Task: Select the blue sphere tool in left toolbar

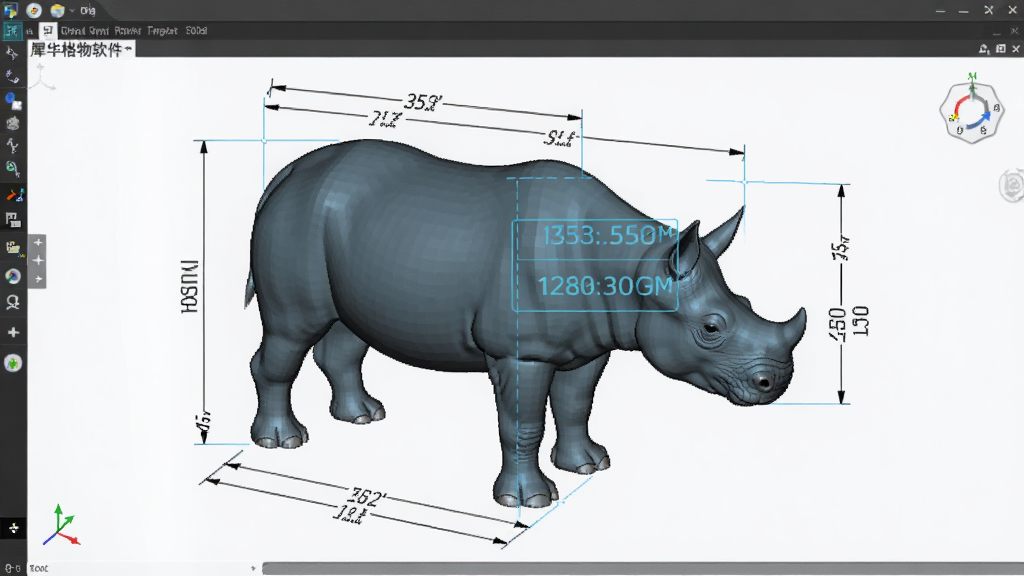Action: tap(13, 101)
